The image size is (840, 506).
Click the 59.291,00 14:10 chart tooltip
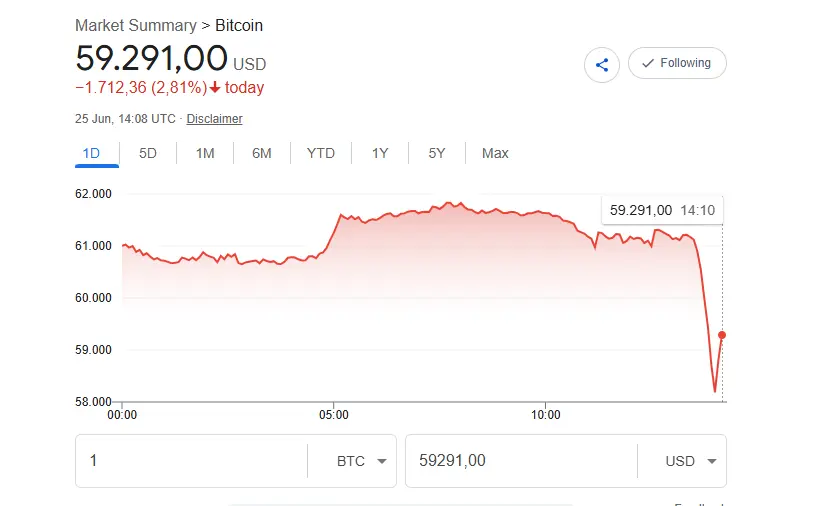(x=662, y=210)
